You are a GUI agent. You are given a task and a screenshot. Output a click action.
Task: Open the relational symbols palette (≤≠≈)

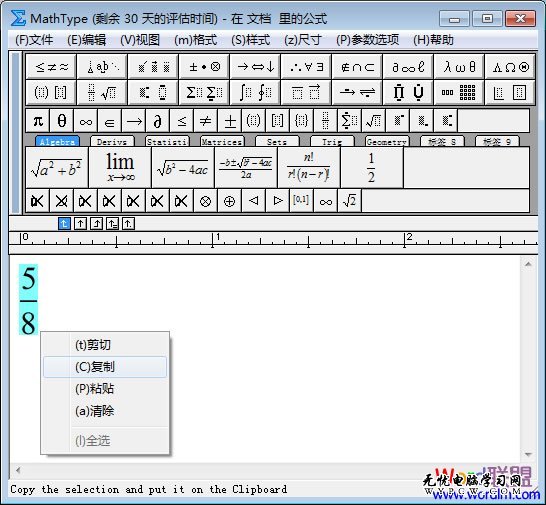(51, 66)
